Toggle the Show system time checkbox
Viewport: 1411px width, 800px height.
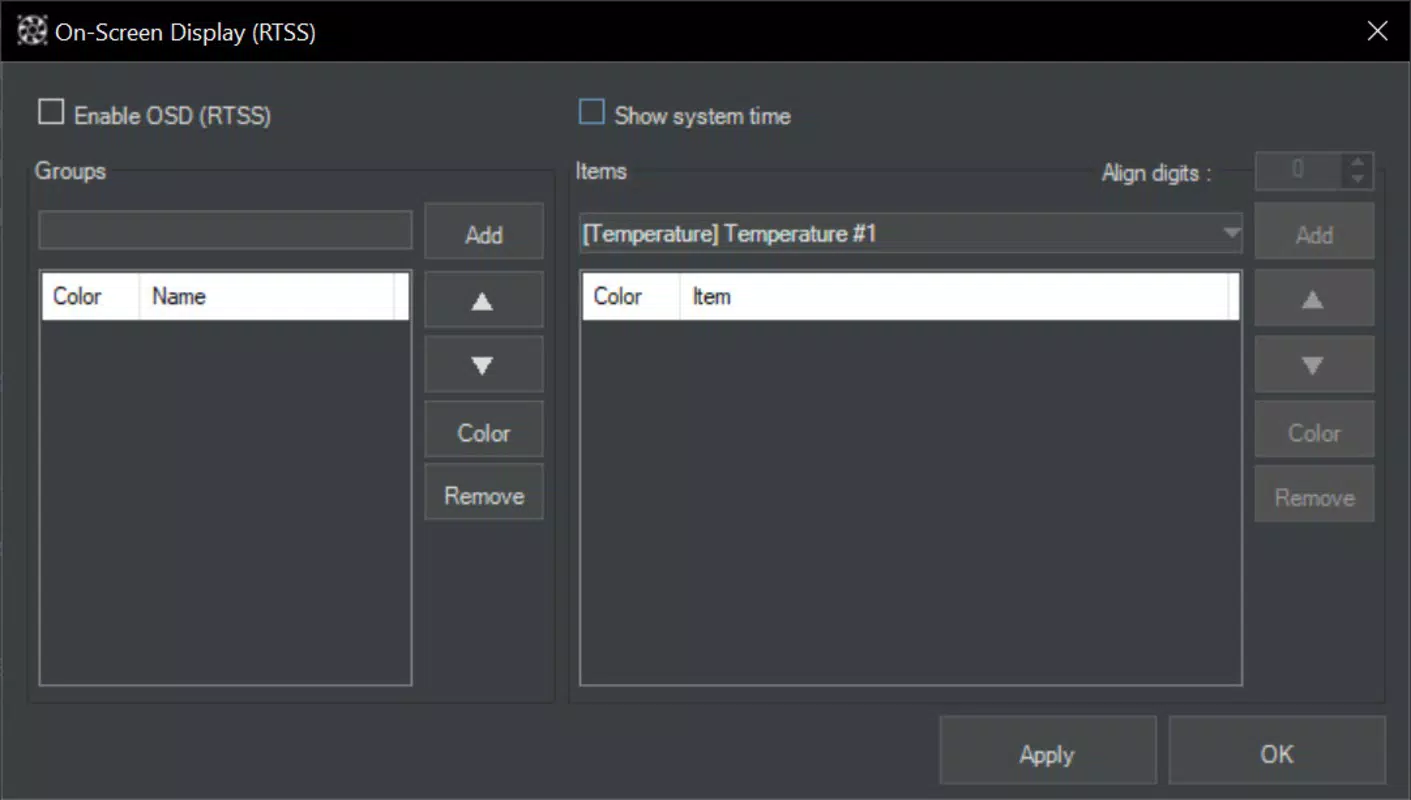click(592, 113)
